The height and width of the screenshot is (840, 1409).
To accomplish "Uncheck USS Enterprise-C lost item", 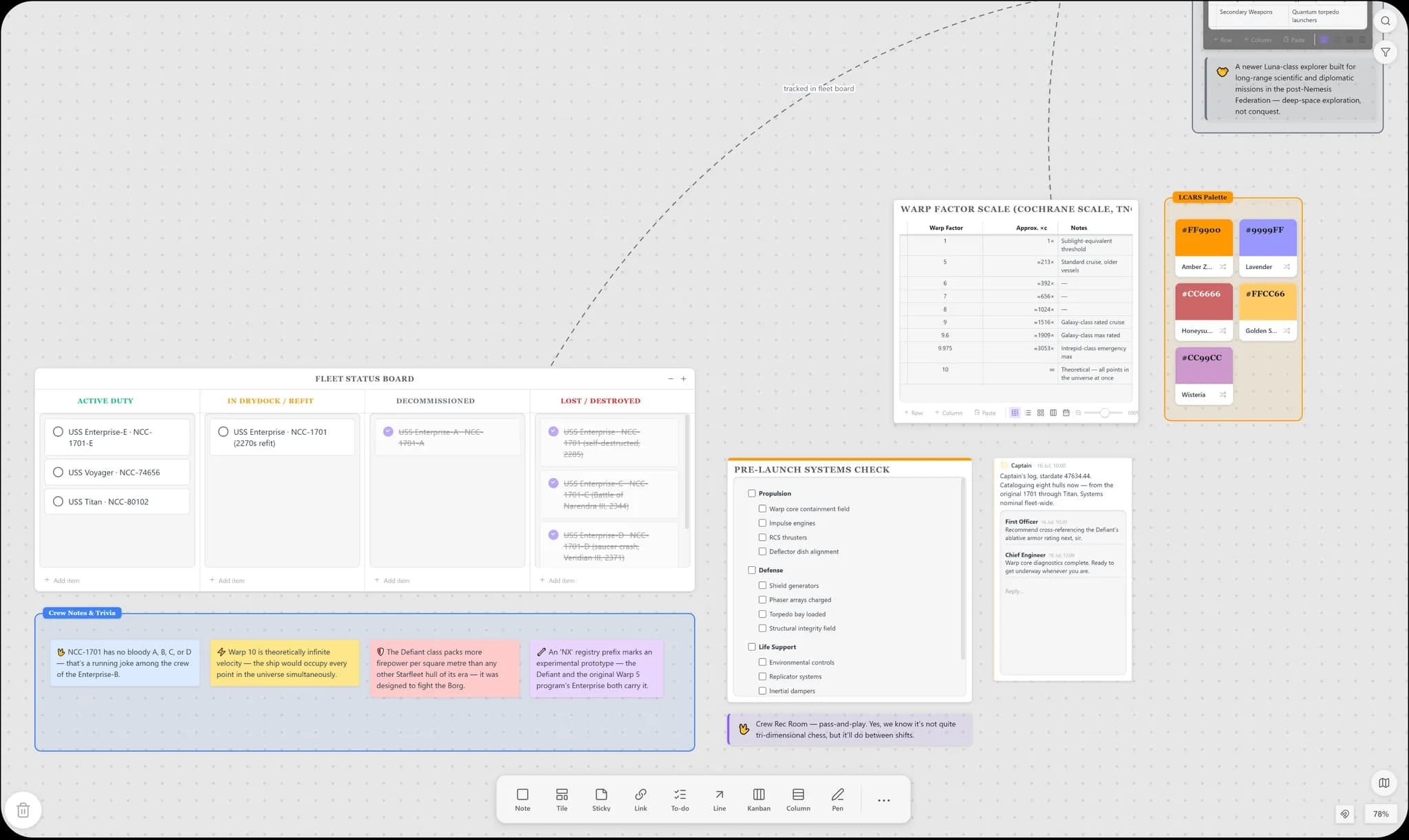I will click(553, 483).
